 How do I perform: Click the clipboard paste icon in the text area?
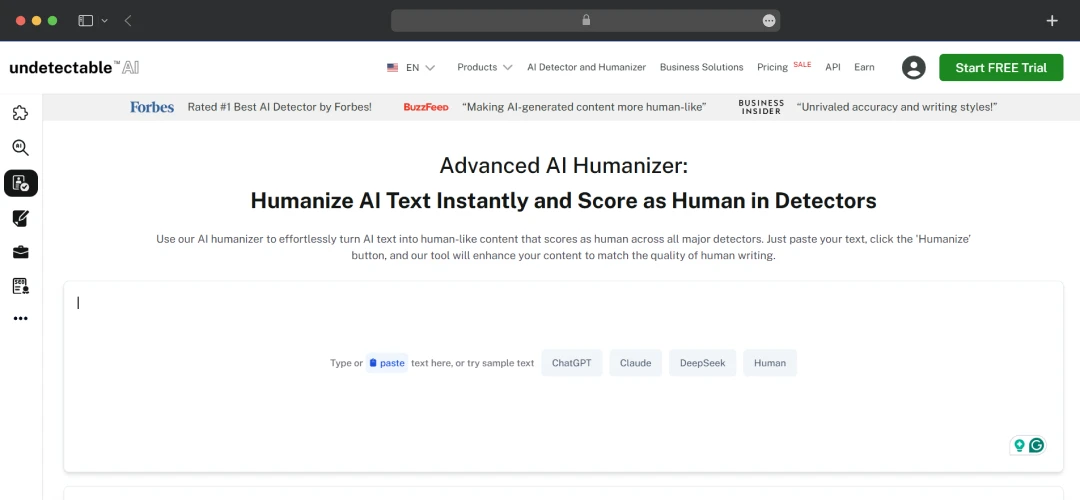pyautogui.click(x=373, y=363)
